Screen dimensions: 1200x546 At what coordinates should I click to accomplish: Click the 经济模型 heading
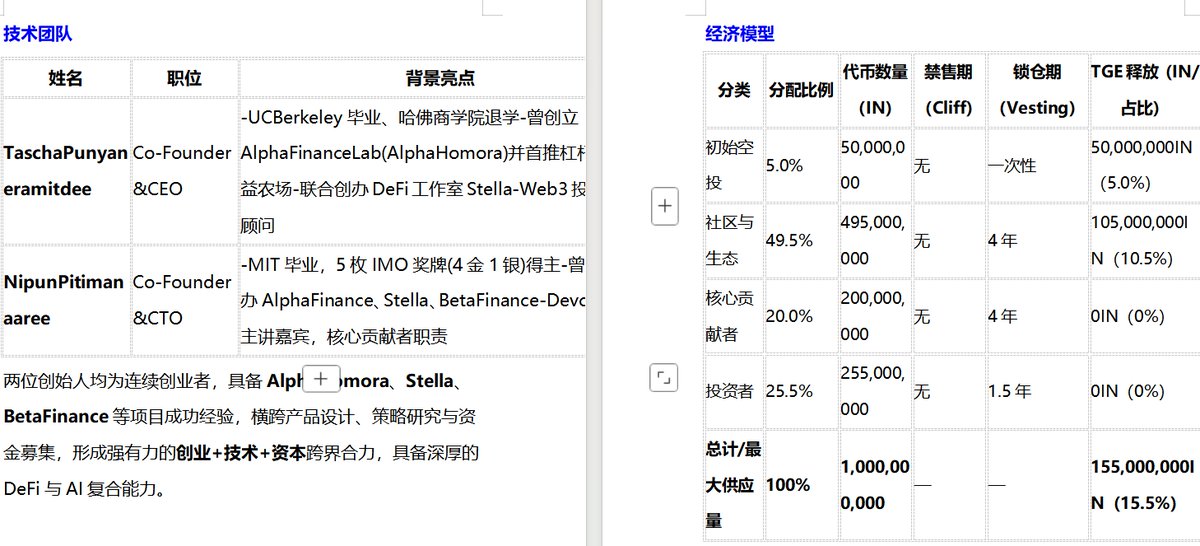click(x=740, y=34)
